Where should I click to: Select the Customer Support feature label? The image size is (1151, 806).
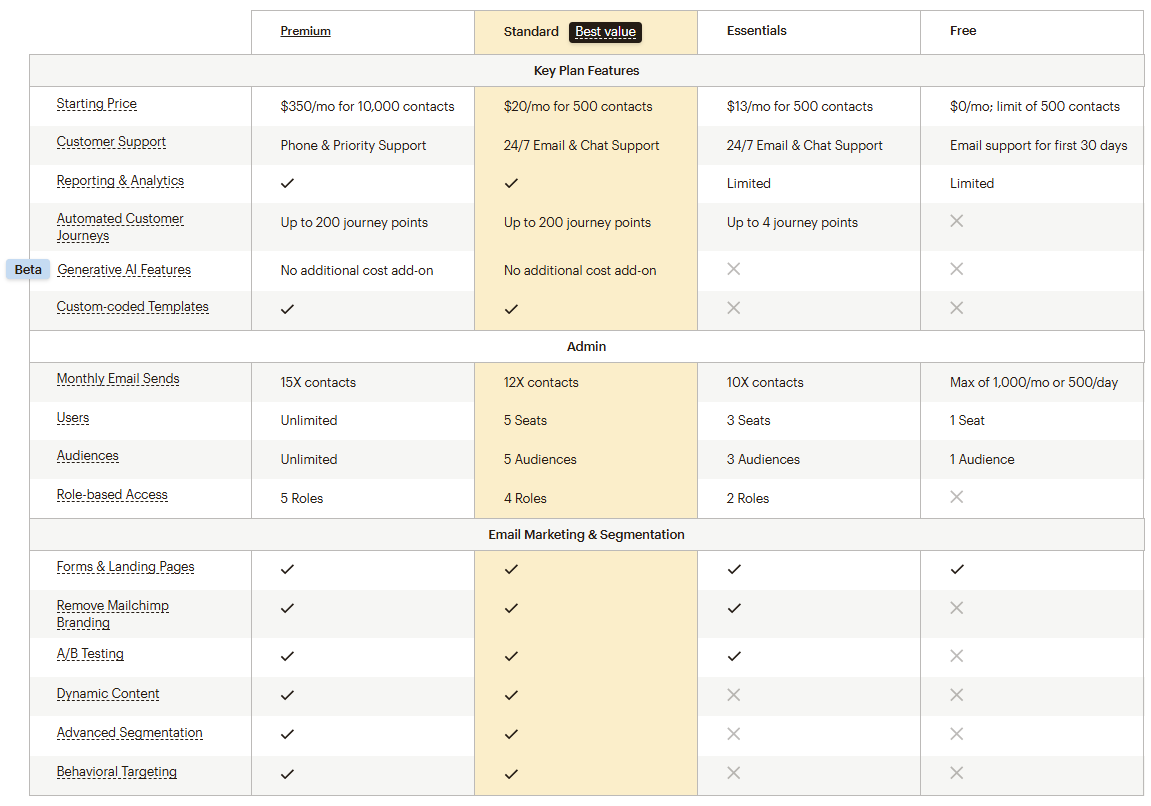pyautogui.click(x=111, y=142)
